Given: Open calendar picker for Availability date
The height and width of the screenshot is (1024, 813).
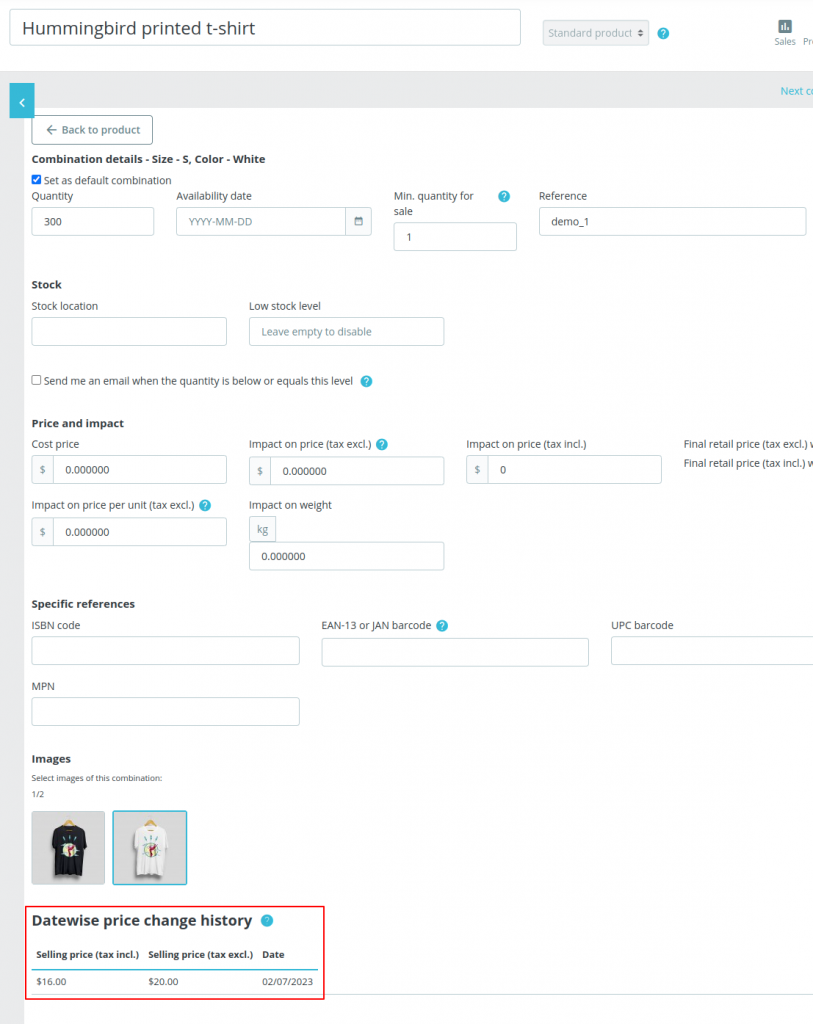Looking at the screenshot, I should point(358,221).
